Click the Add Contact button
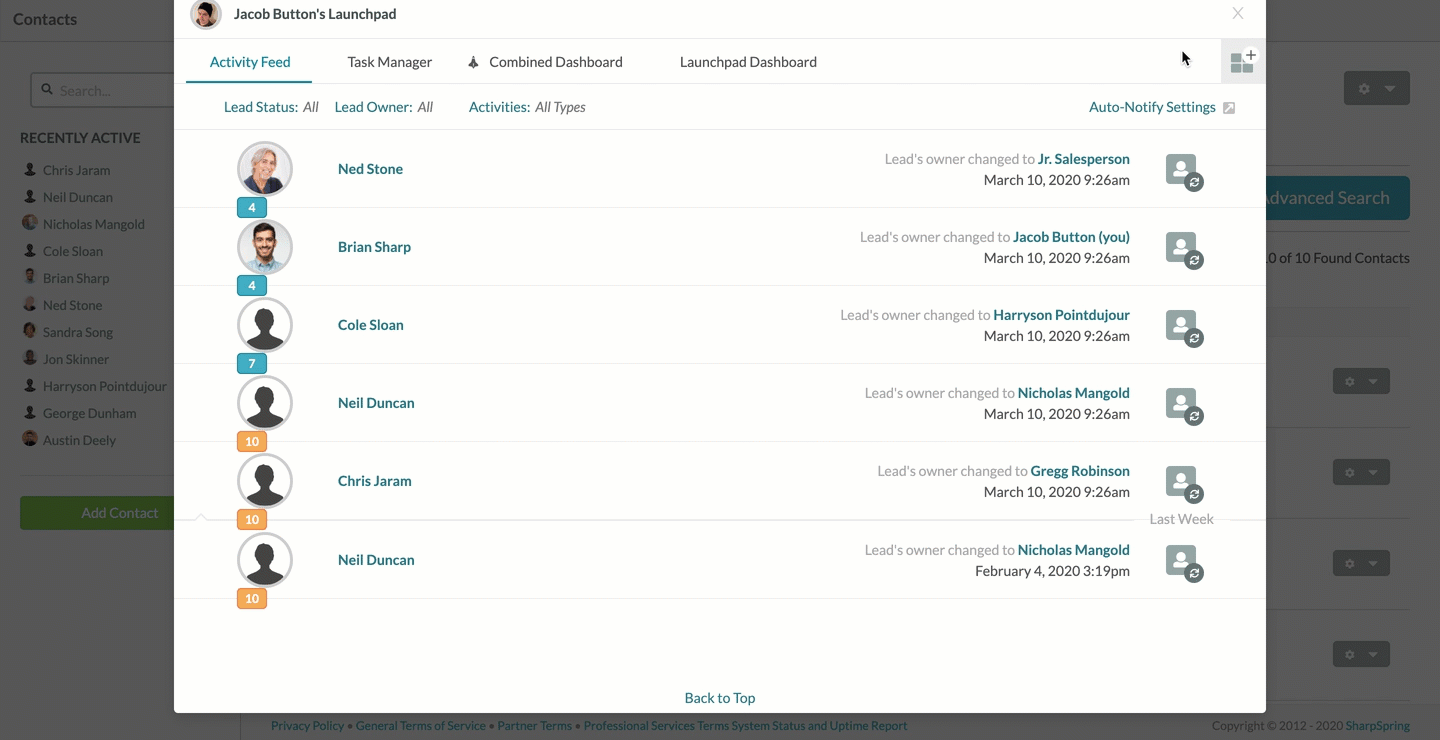 (98, 513)
